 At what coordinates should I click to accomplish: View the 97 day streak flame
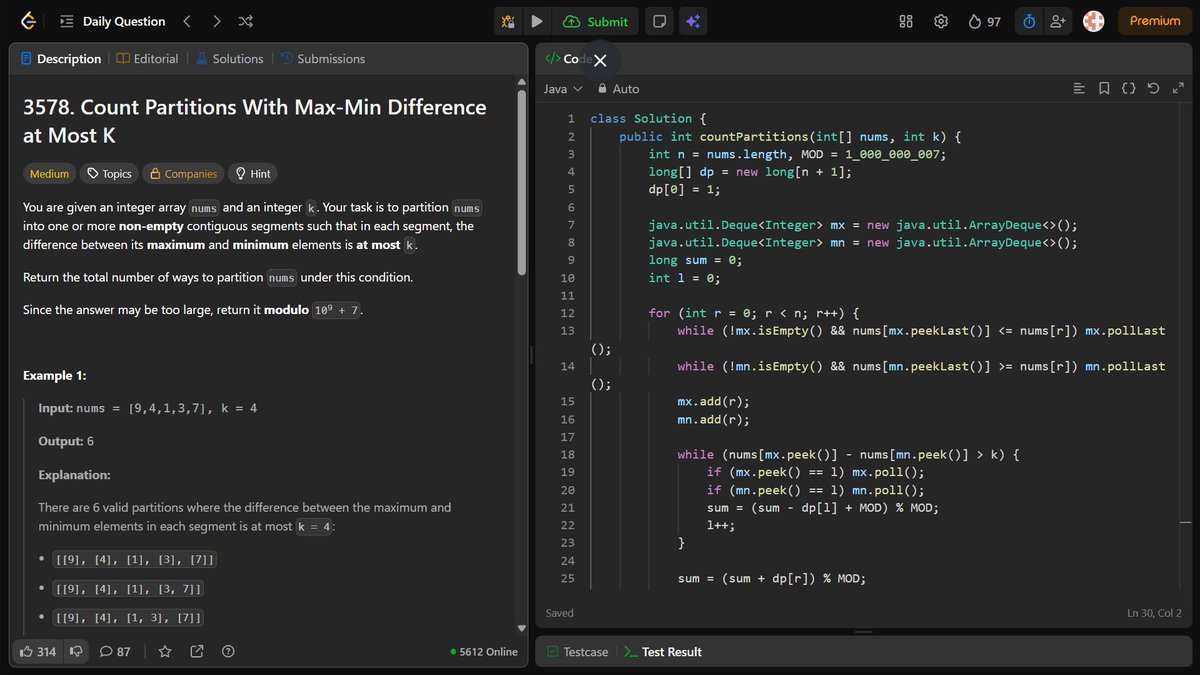(985, 21)
